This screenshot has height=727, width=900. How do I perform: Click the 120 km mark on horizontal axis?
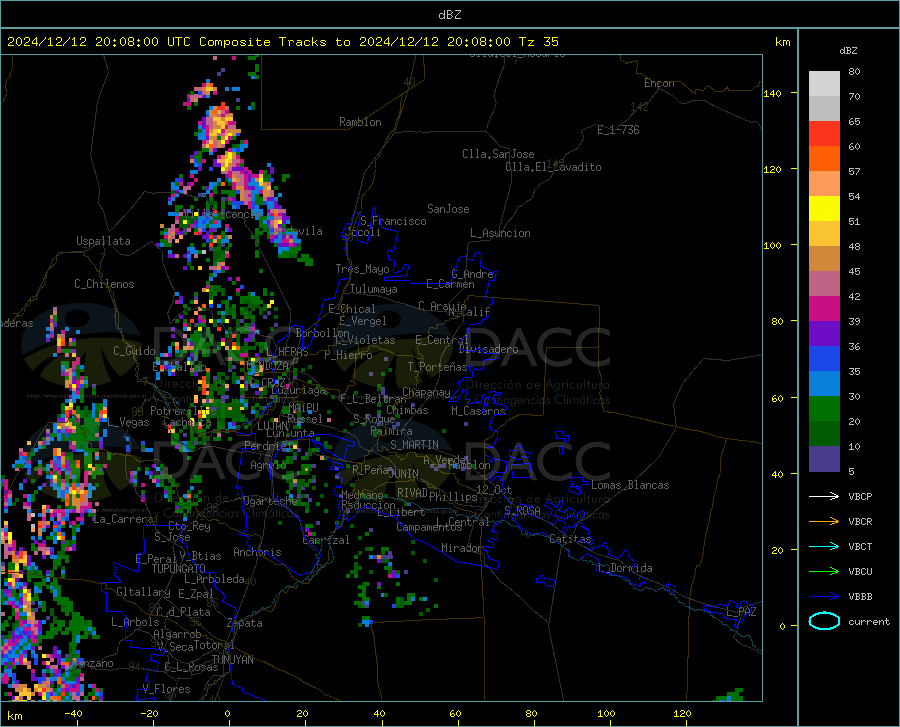pos(682,714)
